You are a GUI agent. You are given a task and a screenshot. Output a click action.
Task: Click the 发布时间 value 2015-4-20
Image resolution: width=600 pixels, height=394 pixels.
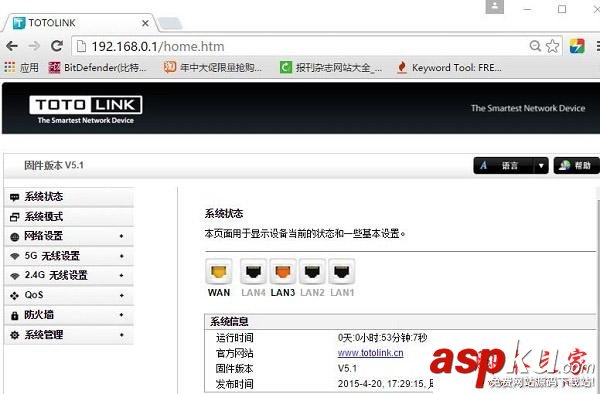pos(385,384)
